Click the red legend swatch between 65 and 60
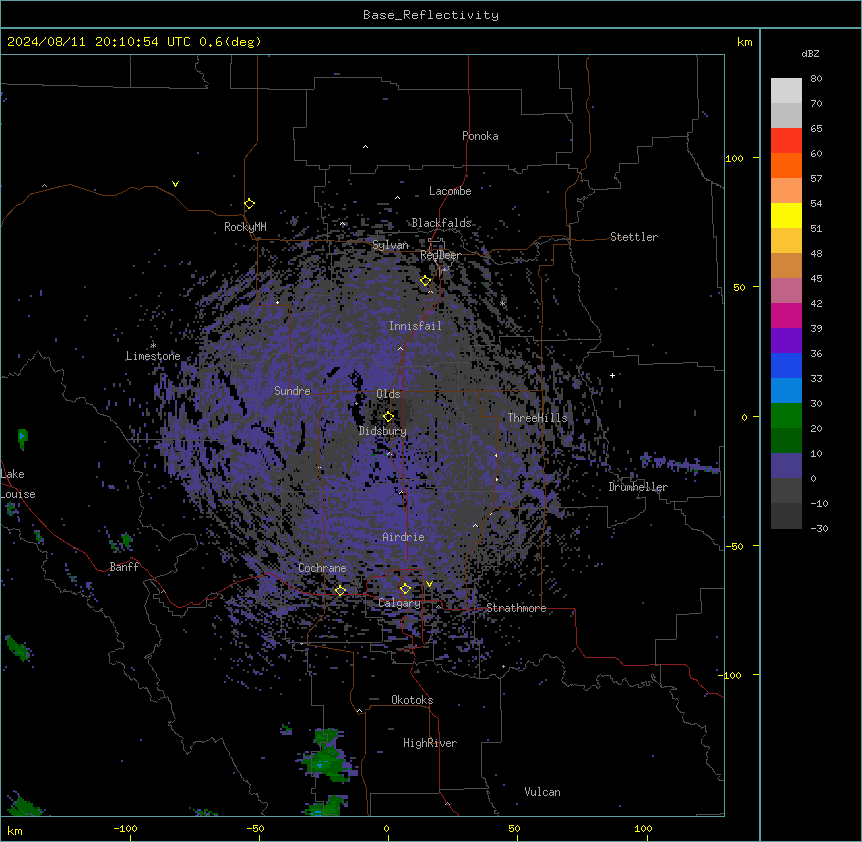This screenshot has height=842, width=862. (786, 141)
